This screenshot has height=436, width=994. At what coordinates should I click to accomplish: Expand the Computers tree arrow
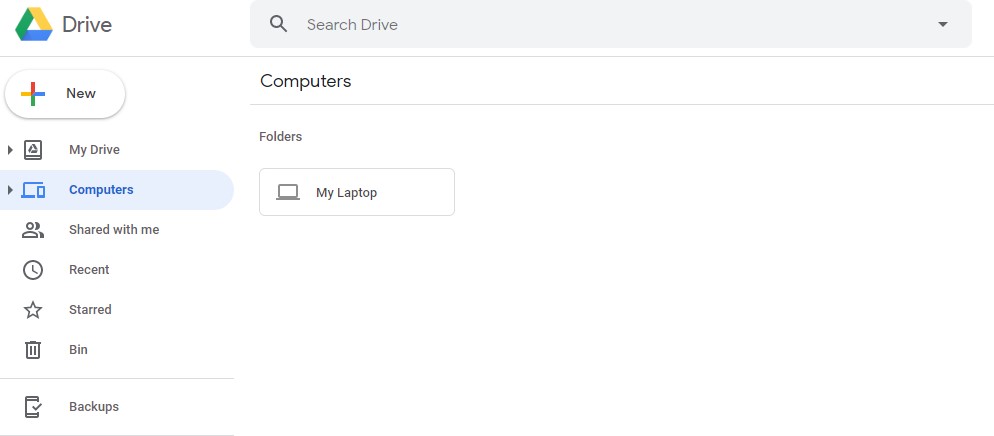(x=10, y=190)
